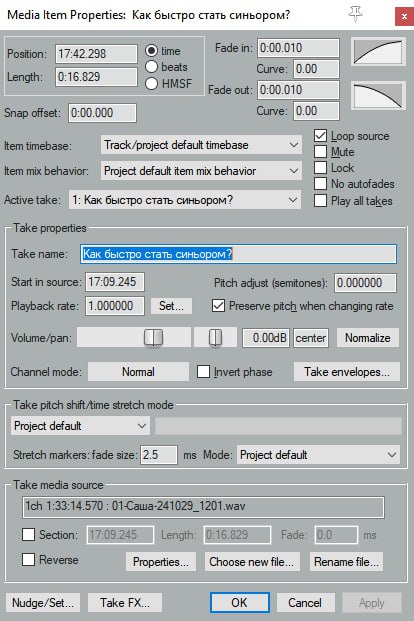Toggle the Loop source checkbox
Screen dimensions: 414x621
point(320,136)
